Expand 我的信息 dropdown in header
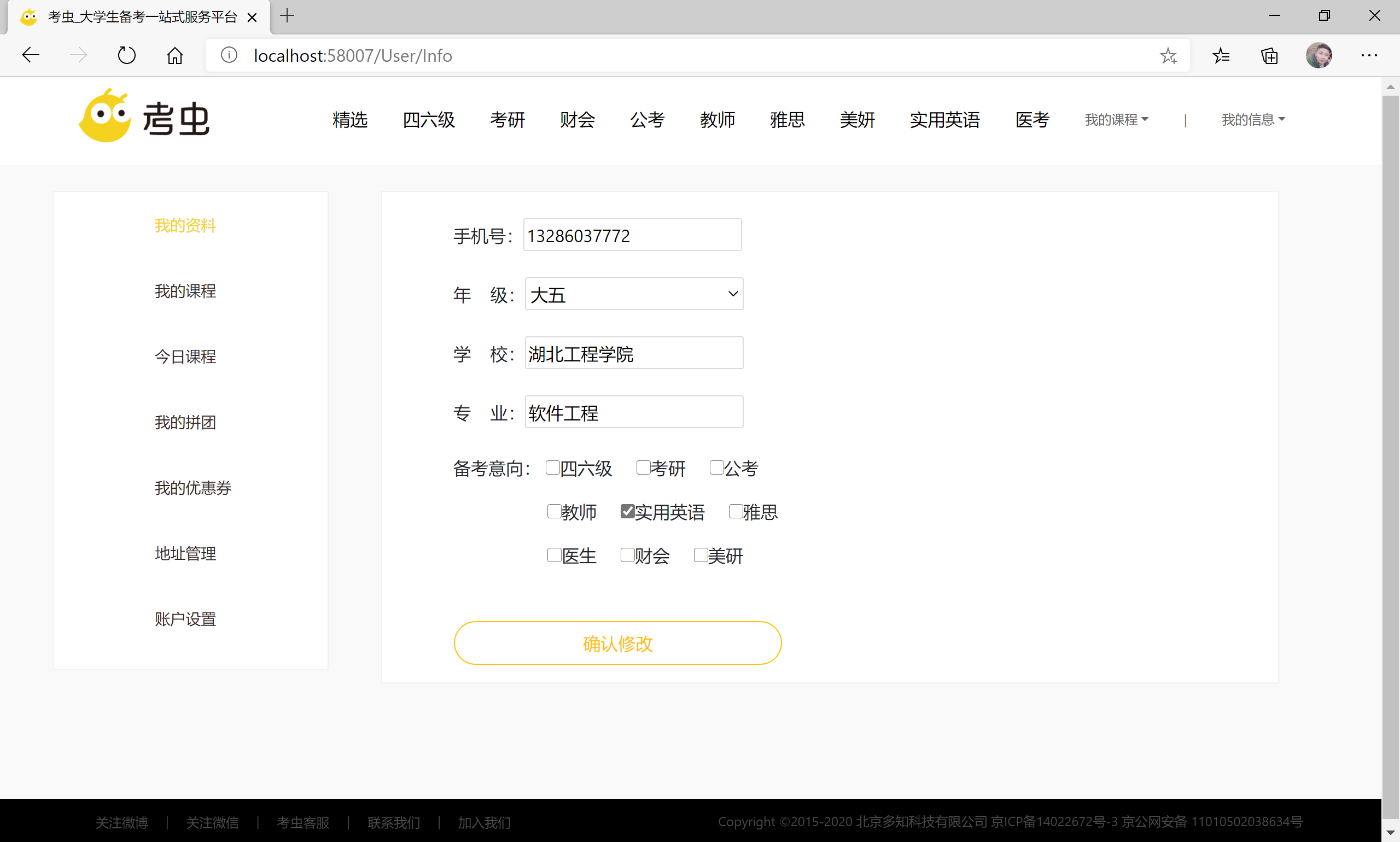This screenshot has width=1400, height=842. [x=1252, y=120]
